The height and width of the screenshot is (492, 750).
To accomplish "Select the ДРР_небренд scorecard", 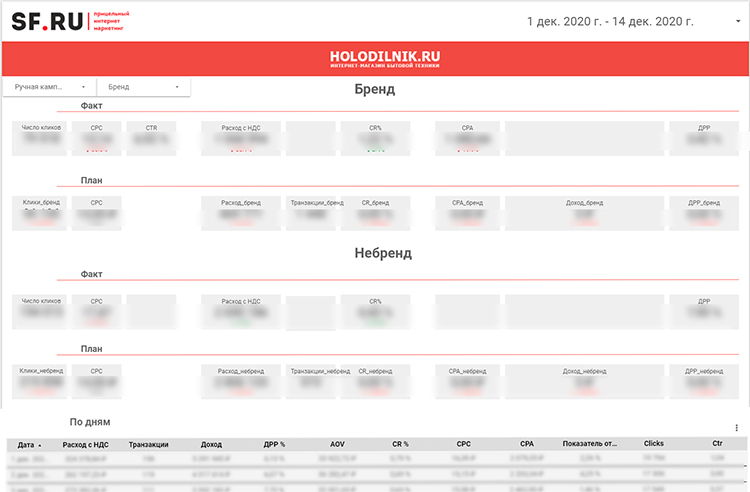I will point(704,382).
